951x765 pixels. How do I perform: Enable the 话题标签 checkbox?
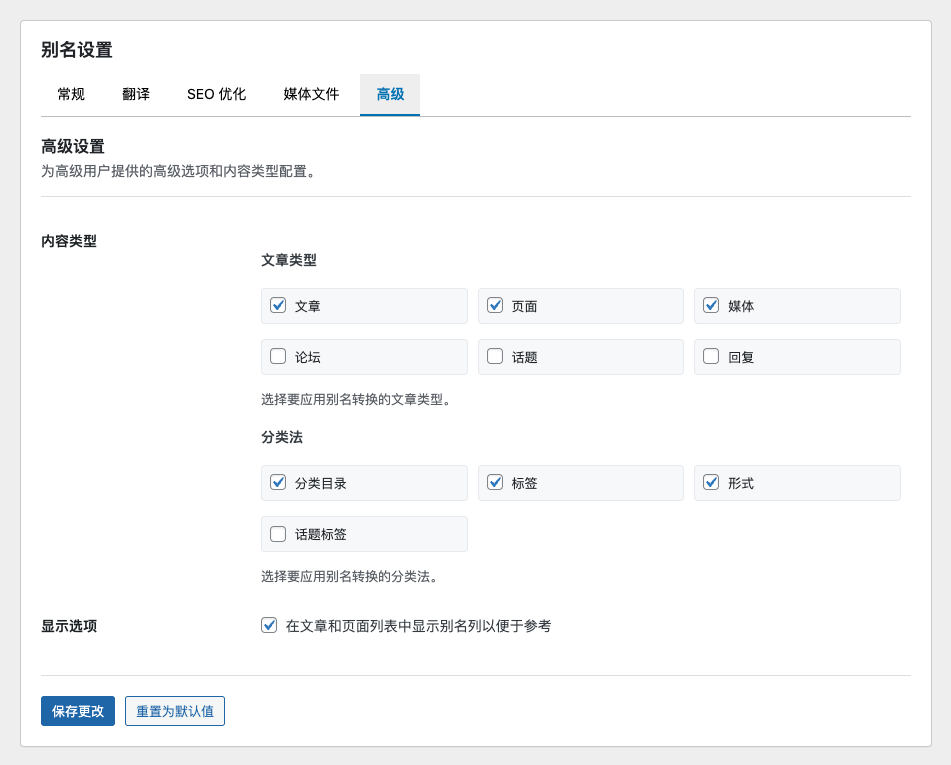[278, 533]
